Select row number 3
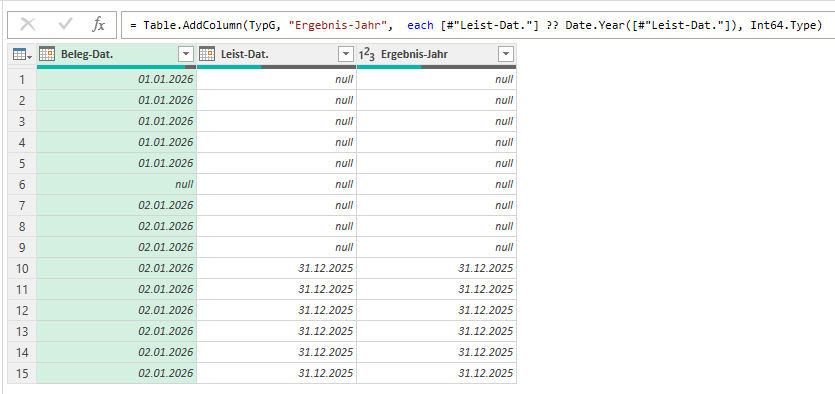Viewport: 835px width, 394px height. pos(22,121)
